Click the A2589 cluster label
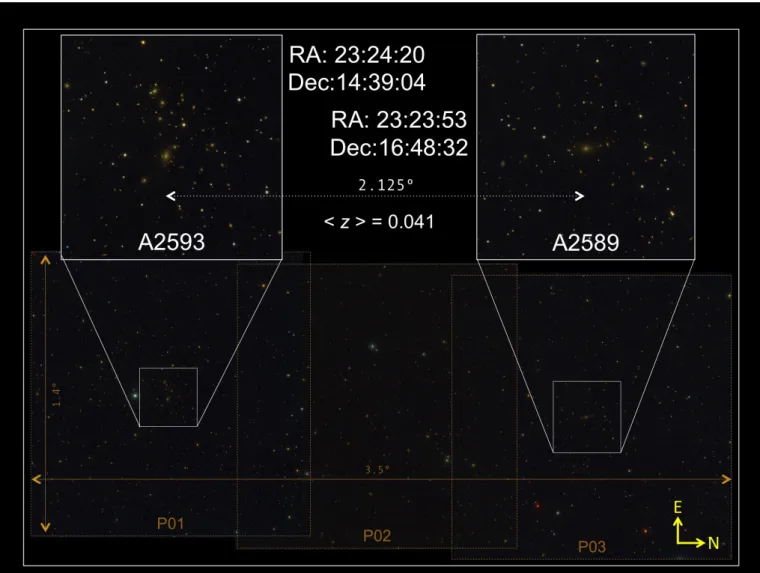 (586, 243)
